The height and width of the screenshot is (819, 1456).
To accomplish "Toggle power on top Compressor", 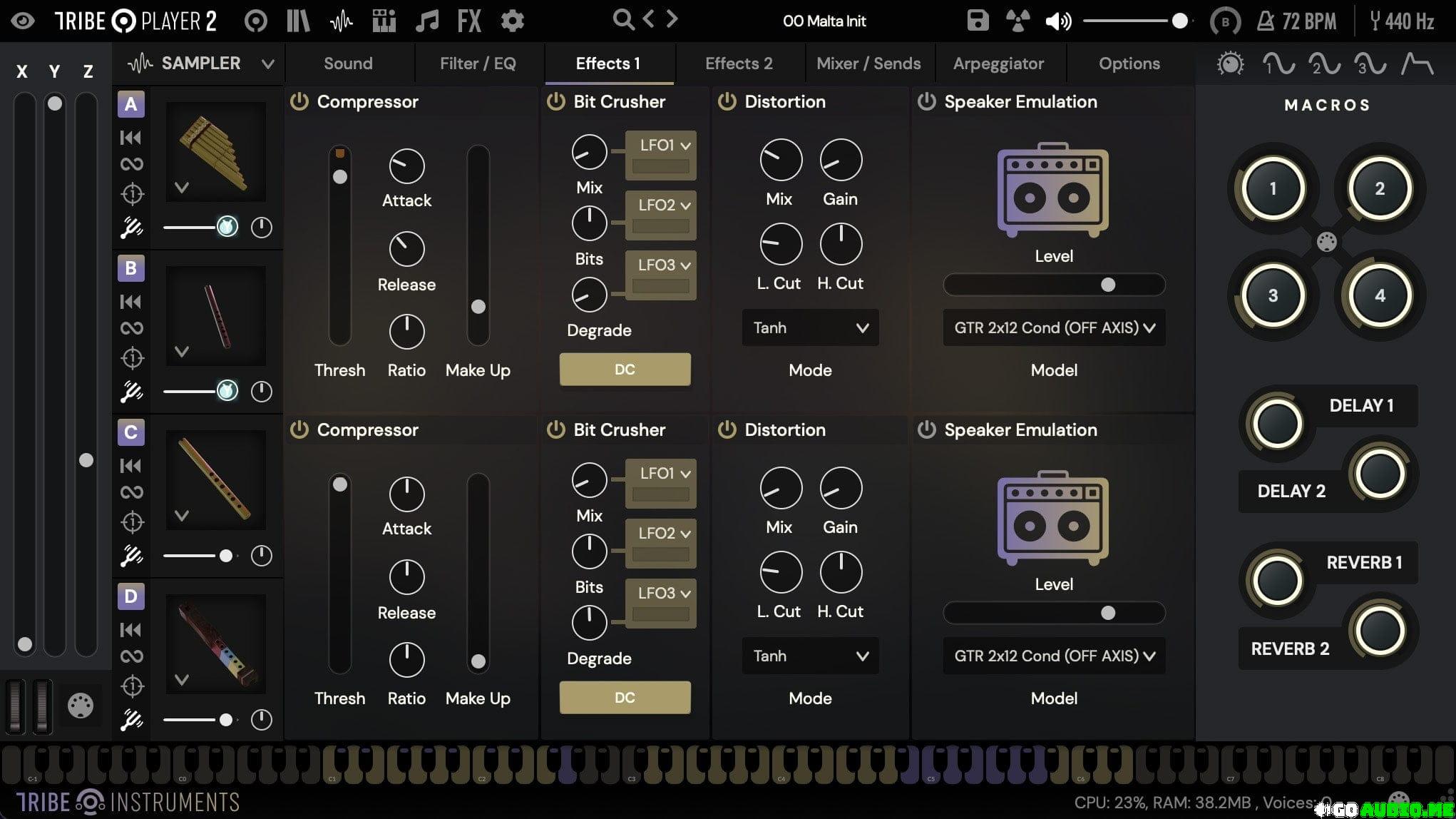I will tap(299, 102).
